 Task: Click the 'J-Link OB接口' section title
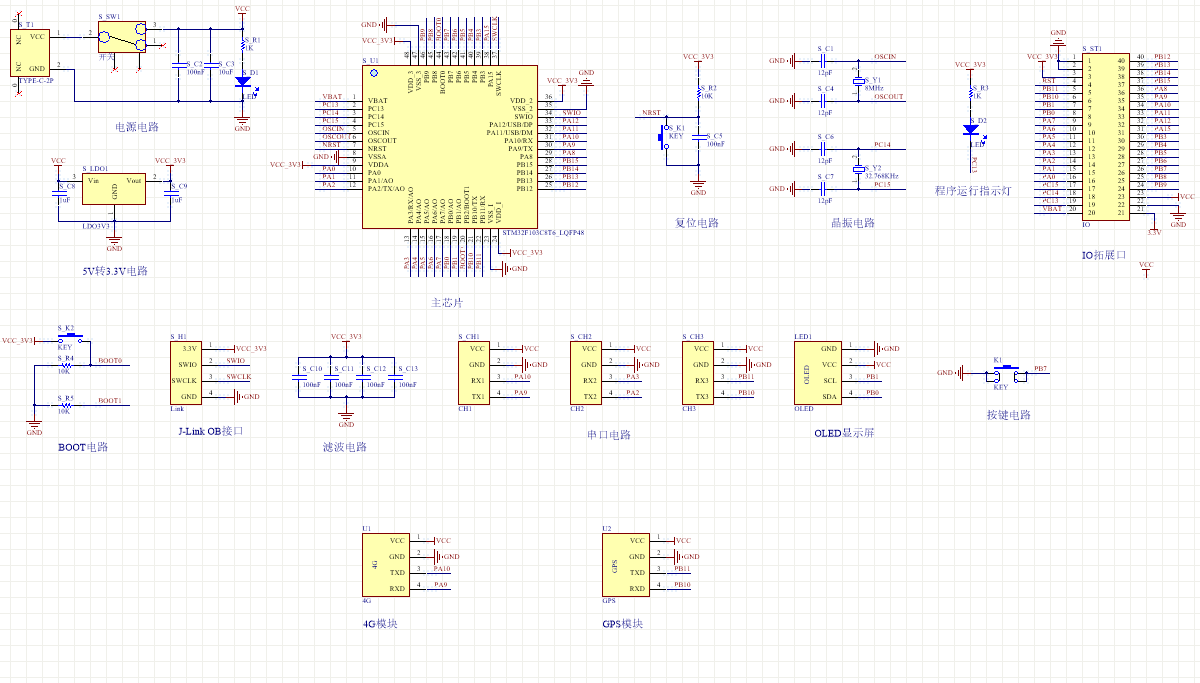pyautogui.click(x=210, y=431)
